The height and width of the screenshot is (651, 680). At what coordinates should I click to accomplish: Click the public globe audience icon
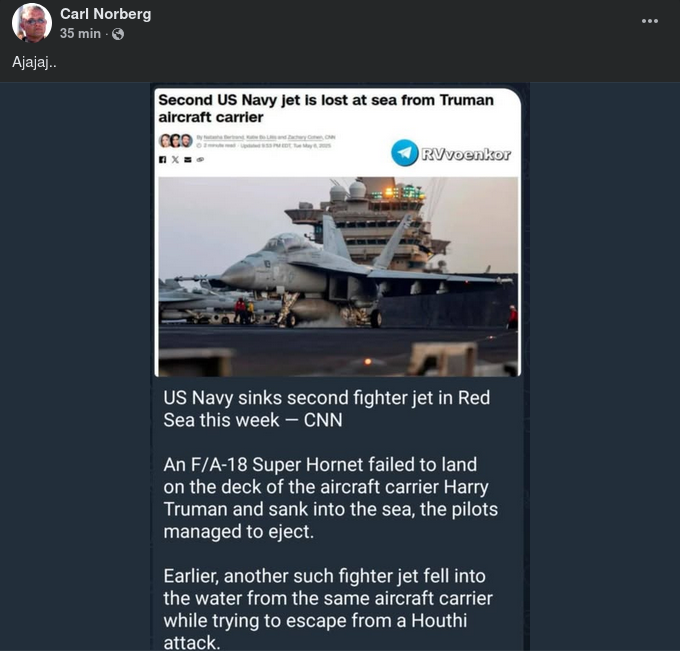(118, 34)
